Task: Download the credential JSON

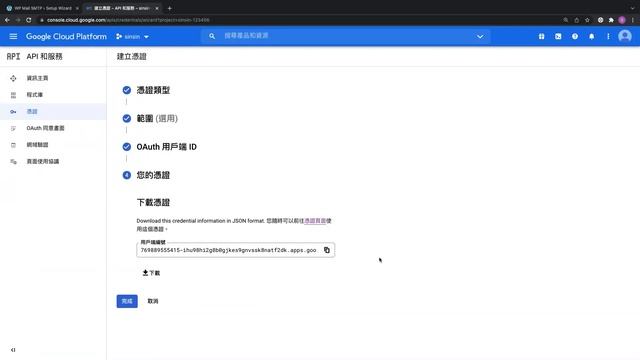Action: point(151,273)
